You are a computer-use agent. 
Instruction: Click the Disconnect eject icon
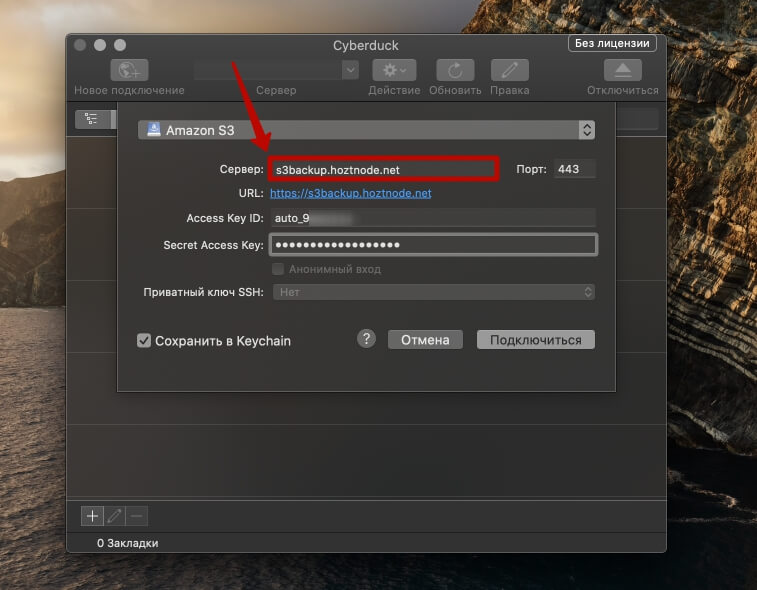point(622,70)
